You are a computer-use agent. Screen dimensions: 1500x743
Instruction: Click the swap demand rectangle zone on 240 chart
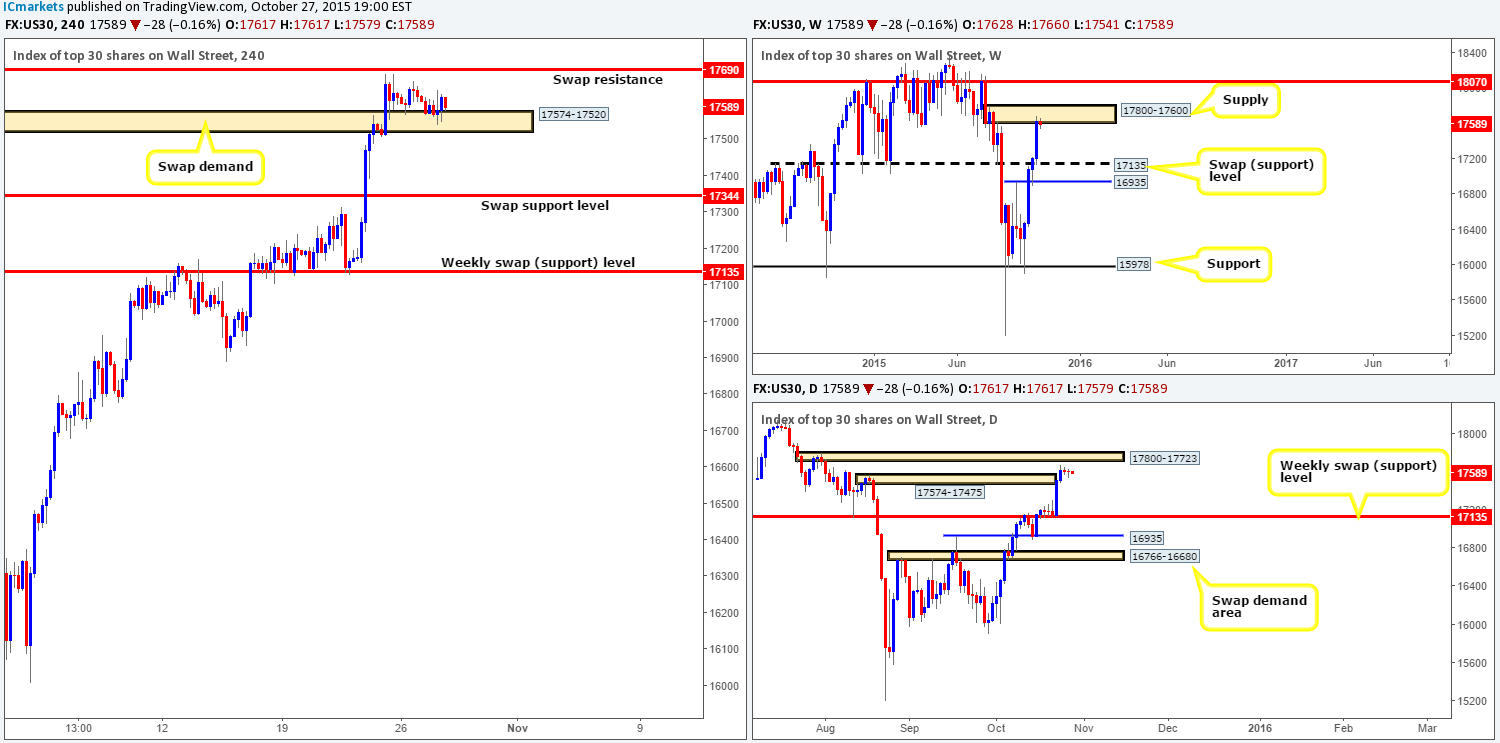268,121
